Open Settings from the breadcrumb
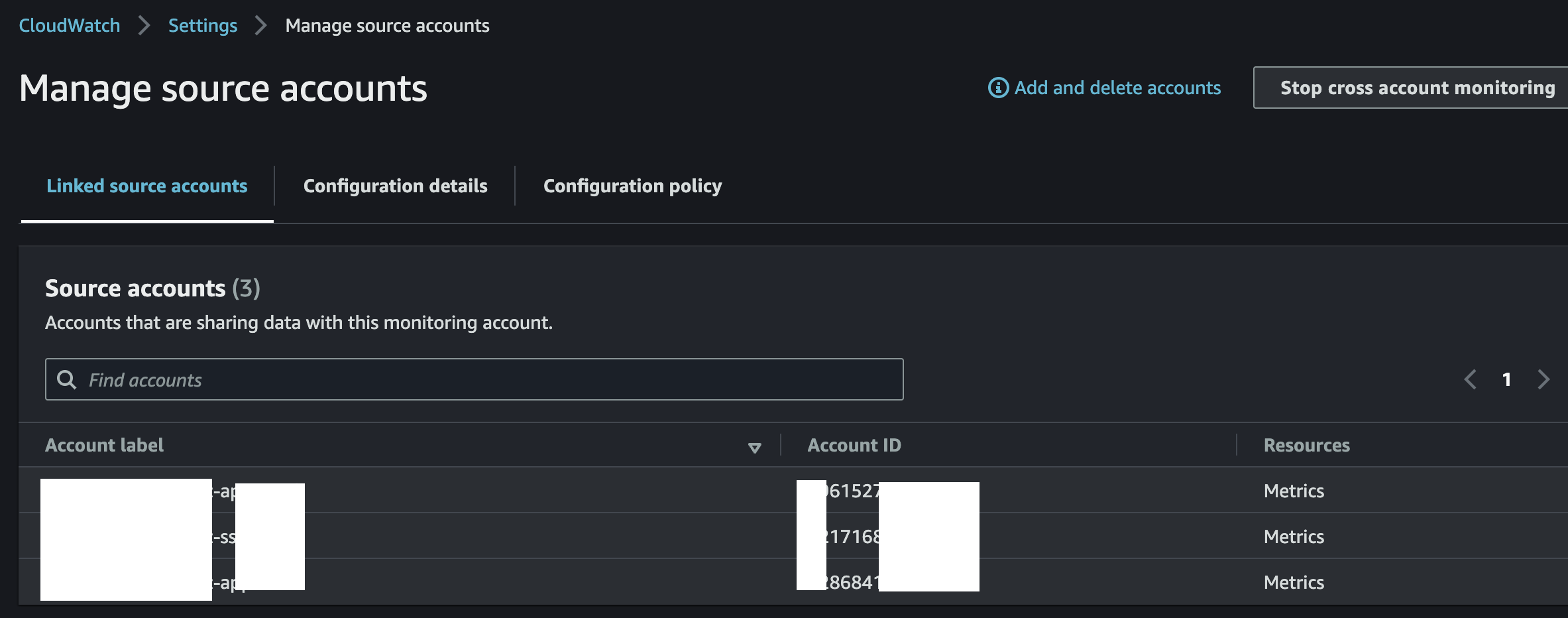 point(203,25)
